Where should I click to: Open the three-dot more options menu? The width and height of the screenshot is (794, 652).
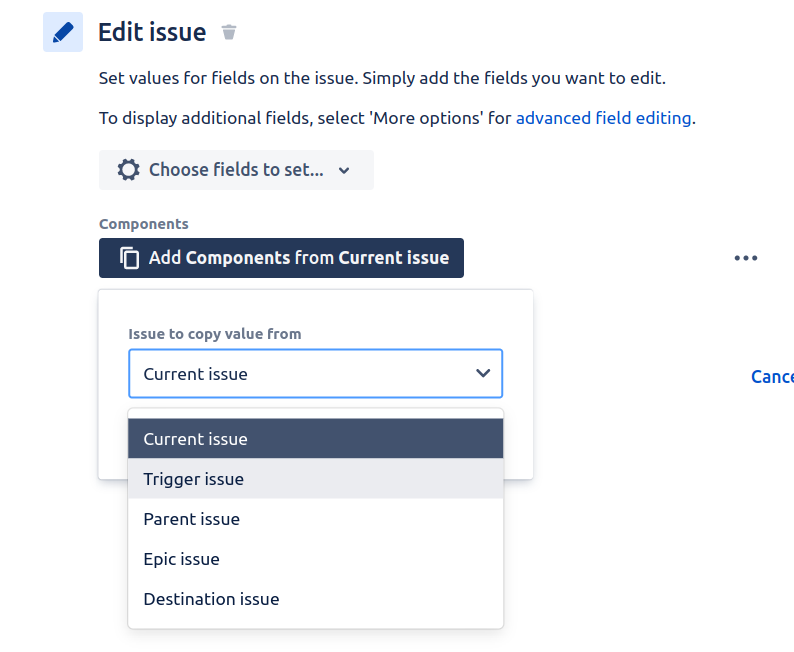click(x=746, y=258)
